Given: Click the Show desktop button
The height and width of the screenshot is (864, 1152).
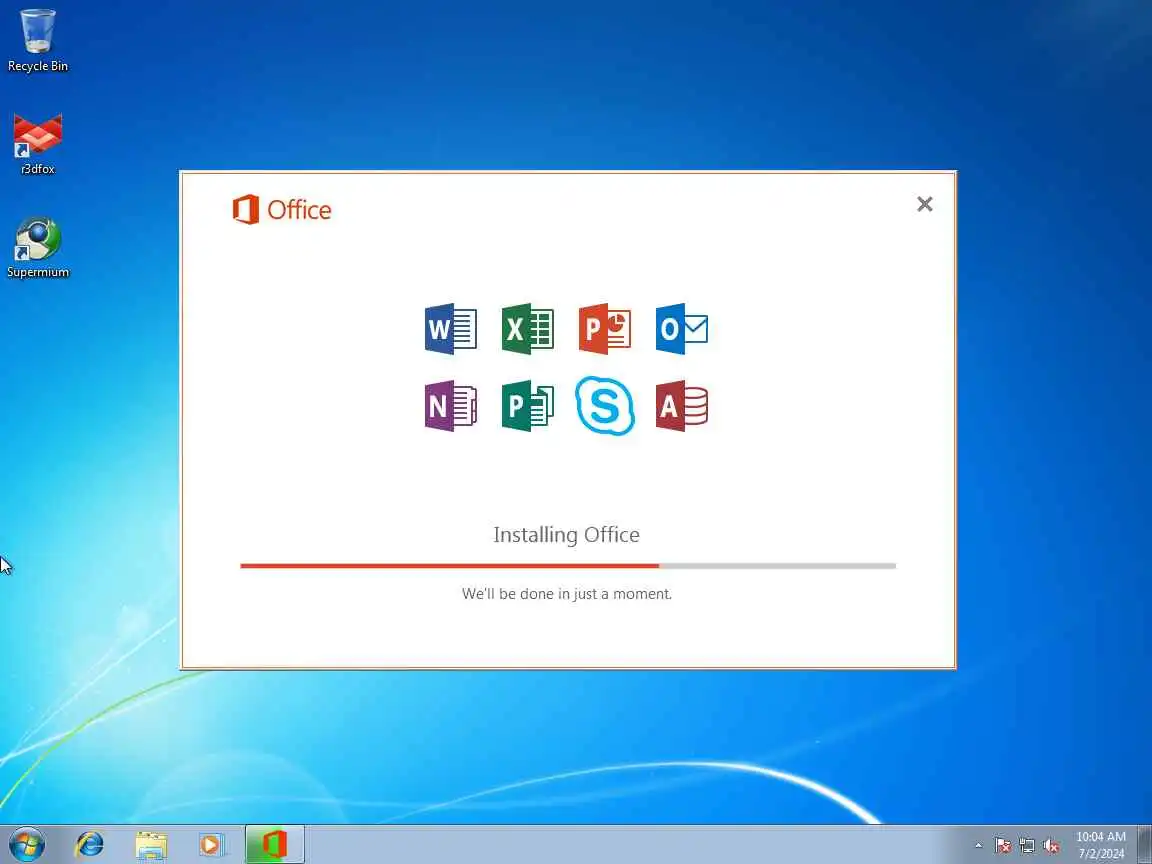Looking at the screenshot, I should pos(1145,845).
